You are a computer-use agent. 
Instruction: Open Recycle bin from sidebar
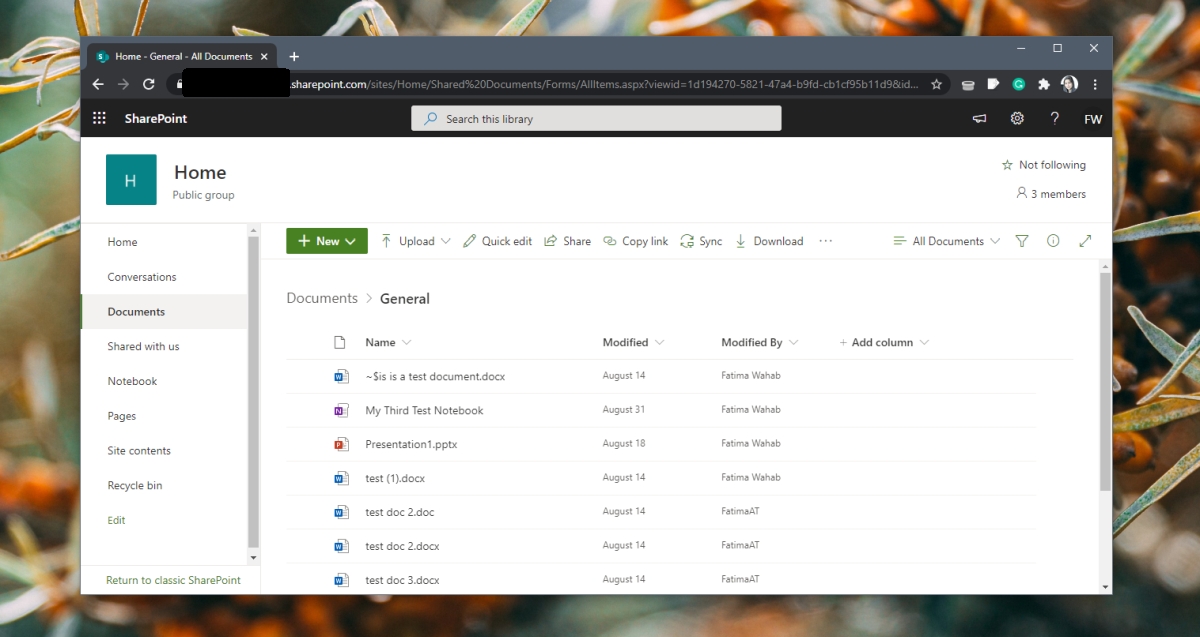tap(135, 485)
